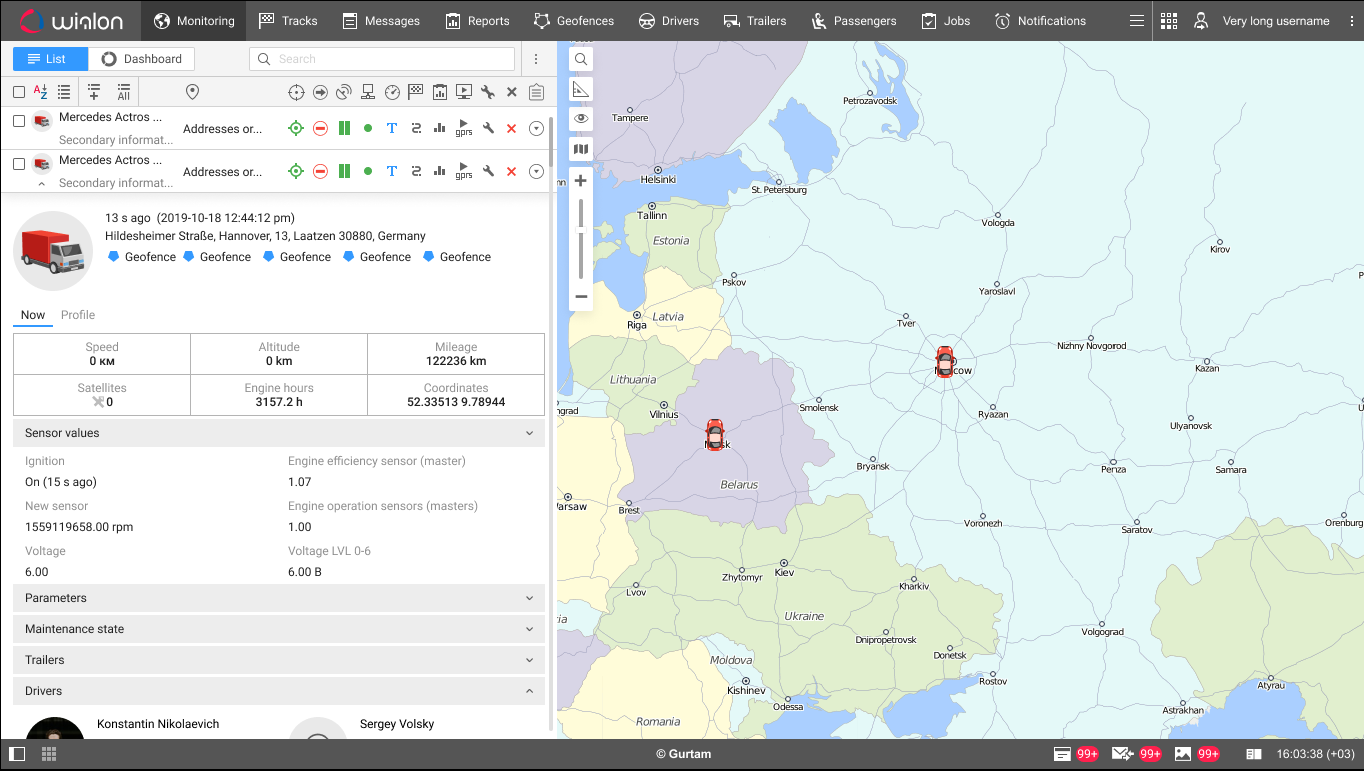The height and width of the screenshot is (771, 1364).
Task: Switch to Dashboard view
Action: 142,59
